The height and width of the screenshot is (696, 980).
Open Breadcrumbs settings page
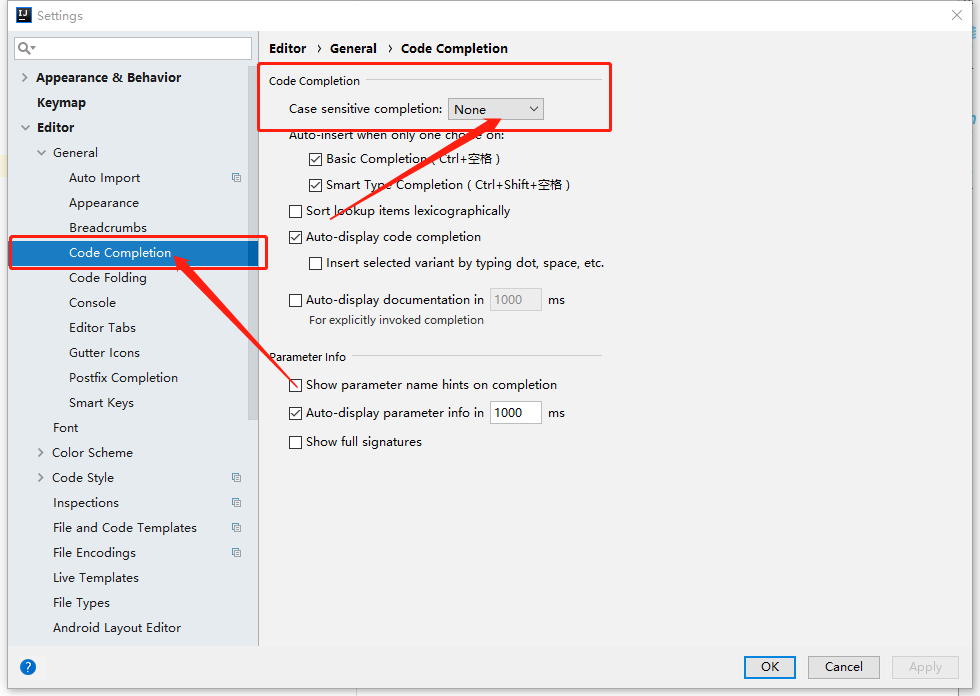108,227
